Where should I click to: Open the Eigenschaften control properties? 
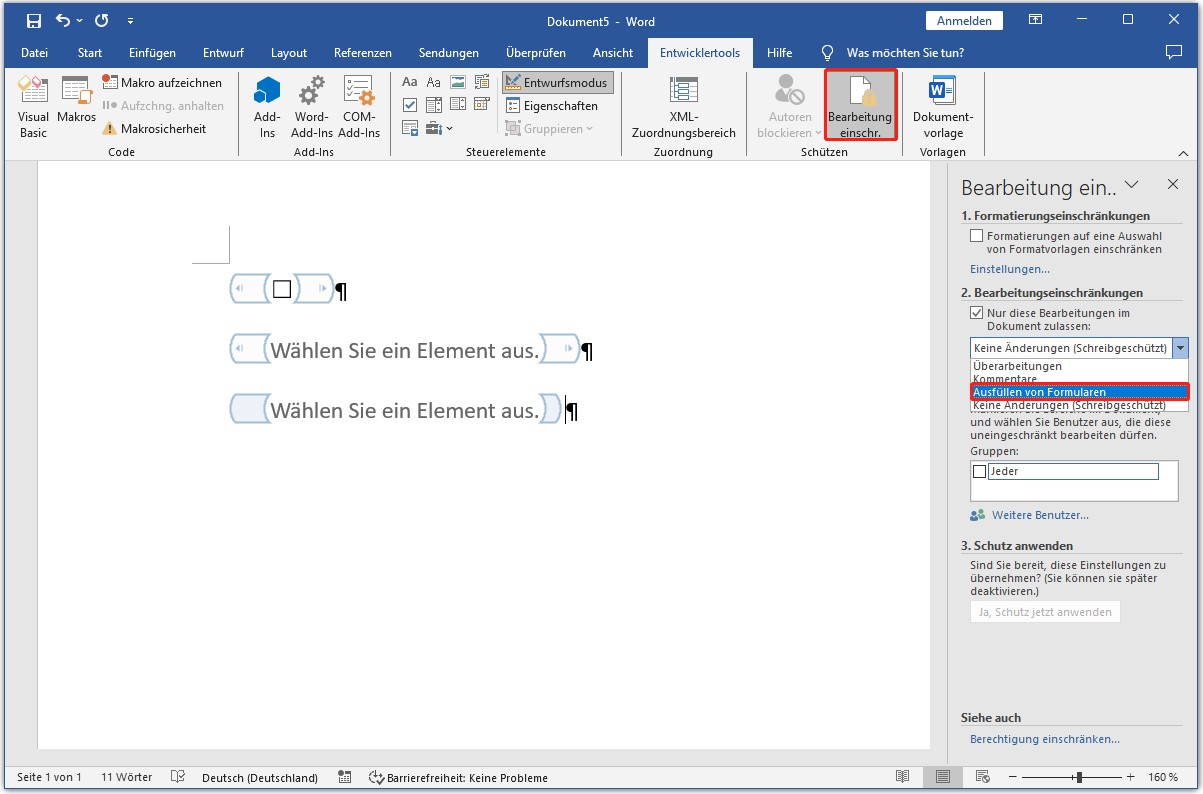click(x=551, y=105)
